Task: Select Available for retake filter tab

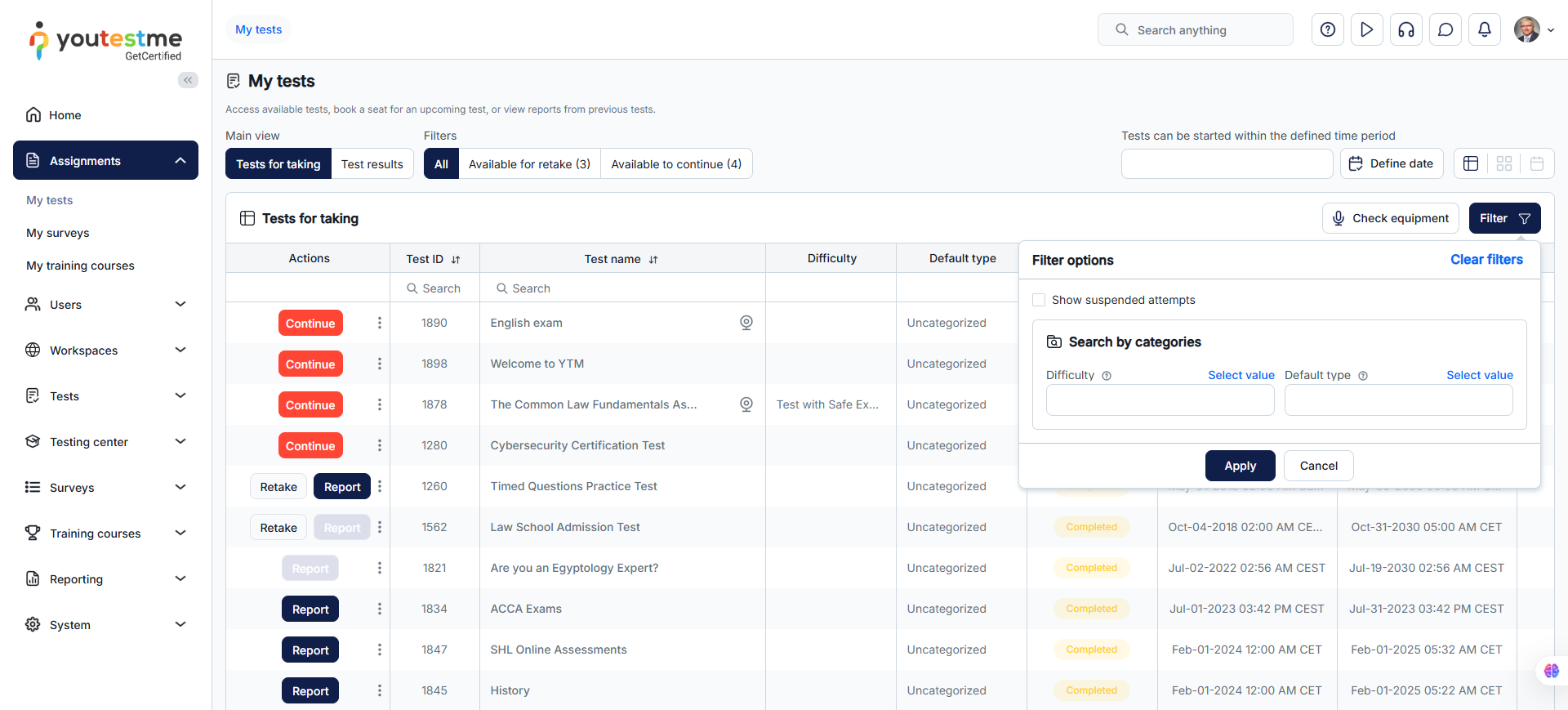Action: (x=529, y=164)
